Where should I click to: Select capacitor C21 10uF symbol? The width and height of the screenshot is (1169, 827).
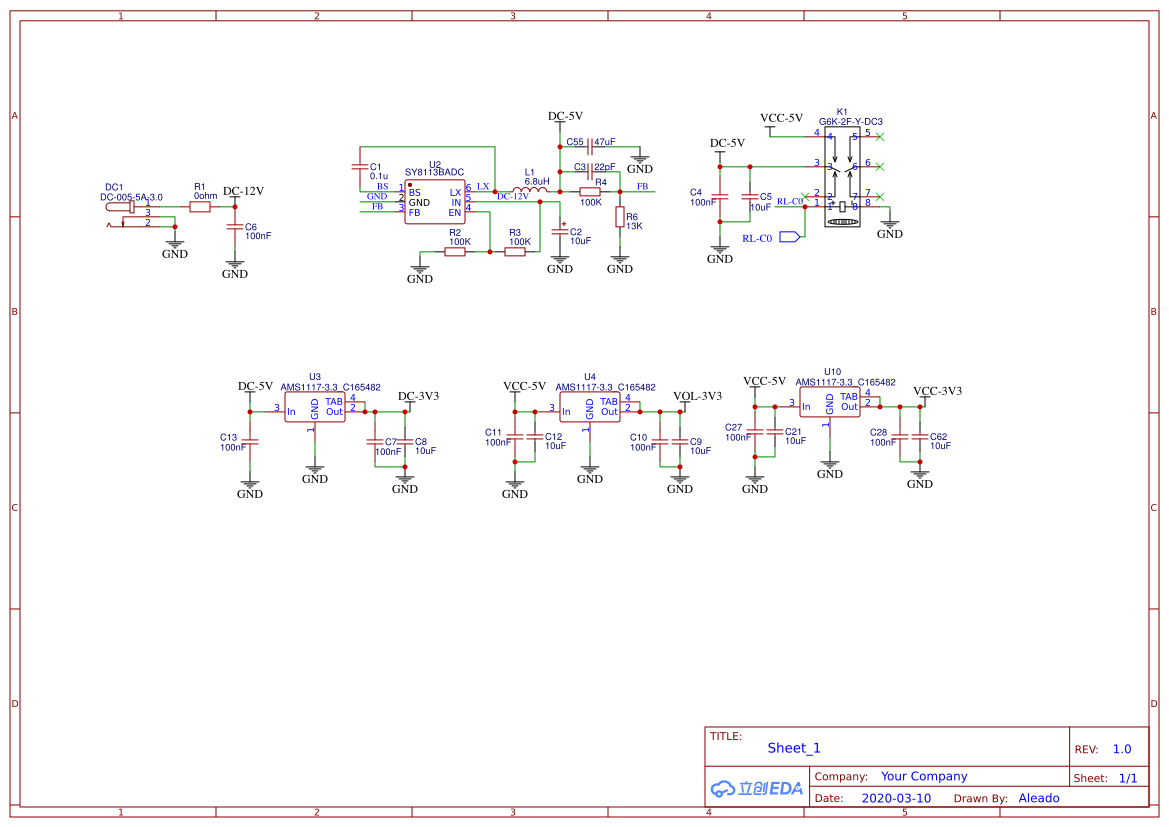775,432
